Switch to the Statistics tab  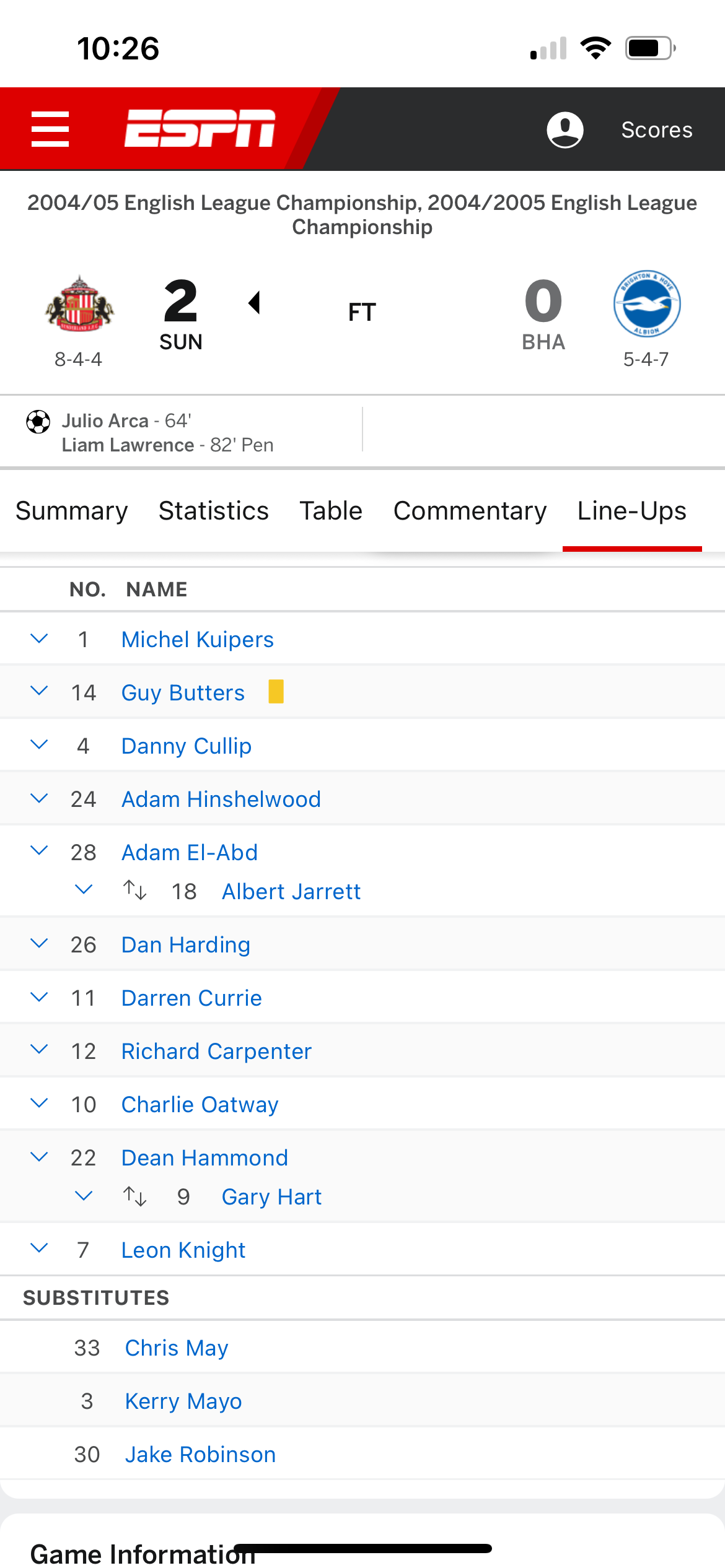coord(214,511)
